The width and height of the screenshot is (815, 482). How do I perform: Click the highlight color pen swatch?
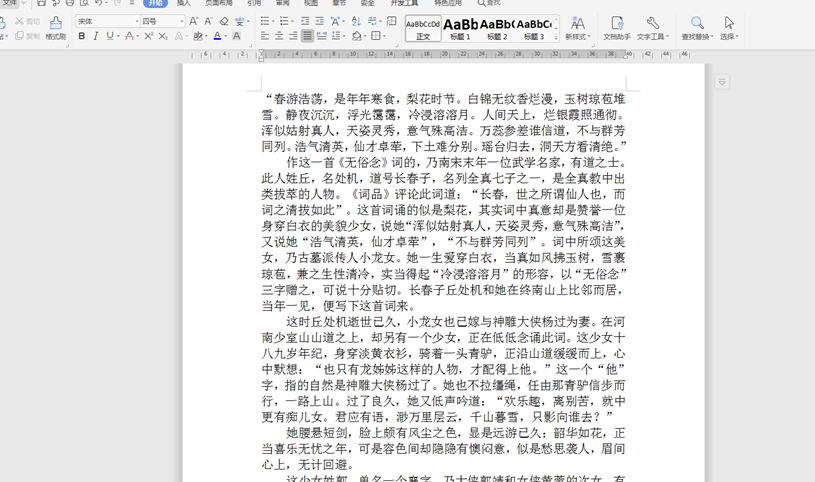(198, 36)
